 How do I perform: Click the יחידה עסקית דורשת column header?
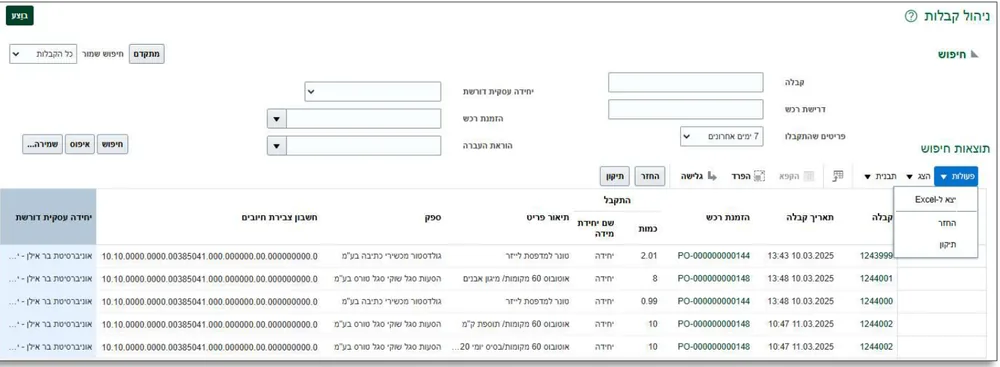(54, 218)
